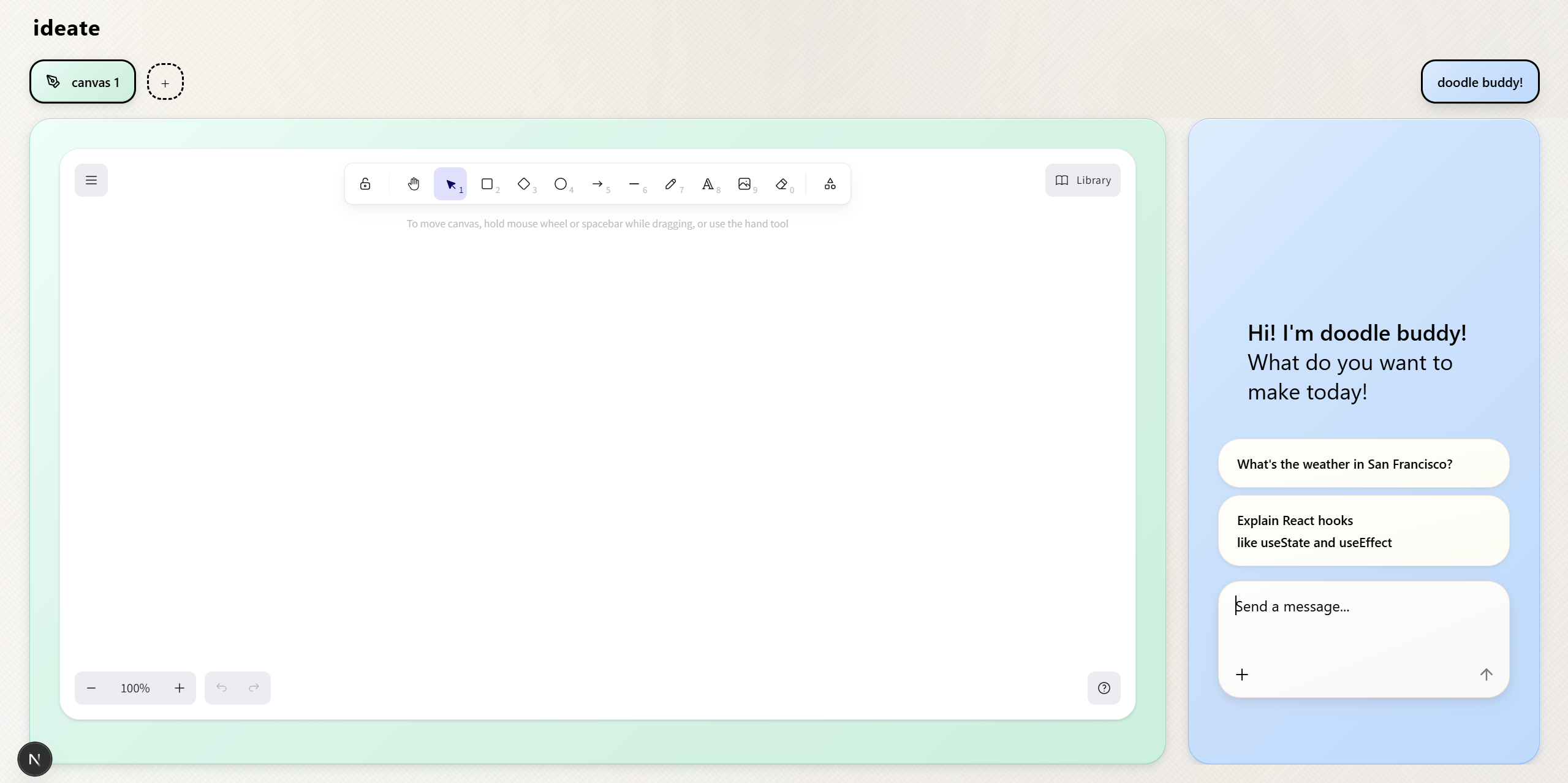Screen dimensions: 1568x783
Task: Select the Insert image tool
Action: (x=744, y=184)
